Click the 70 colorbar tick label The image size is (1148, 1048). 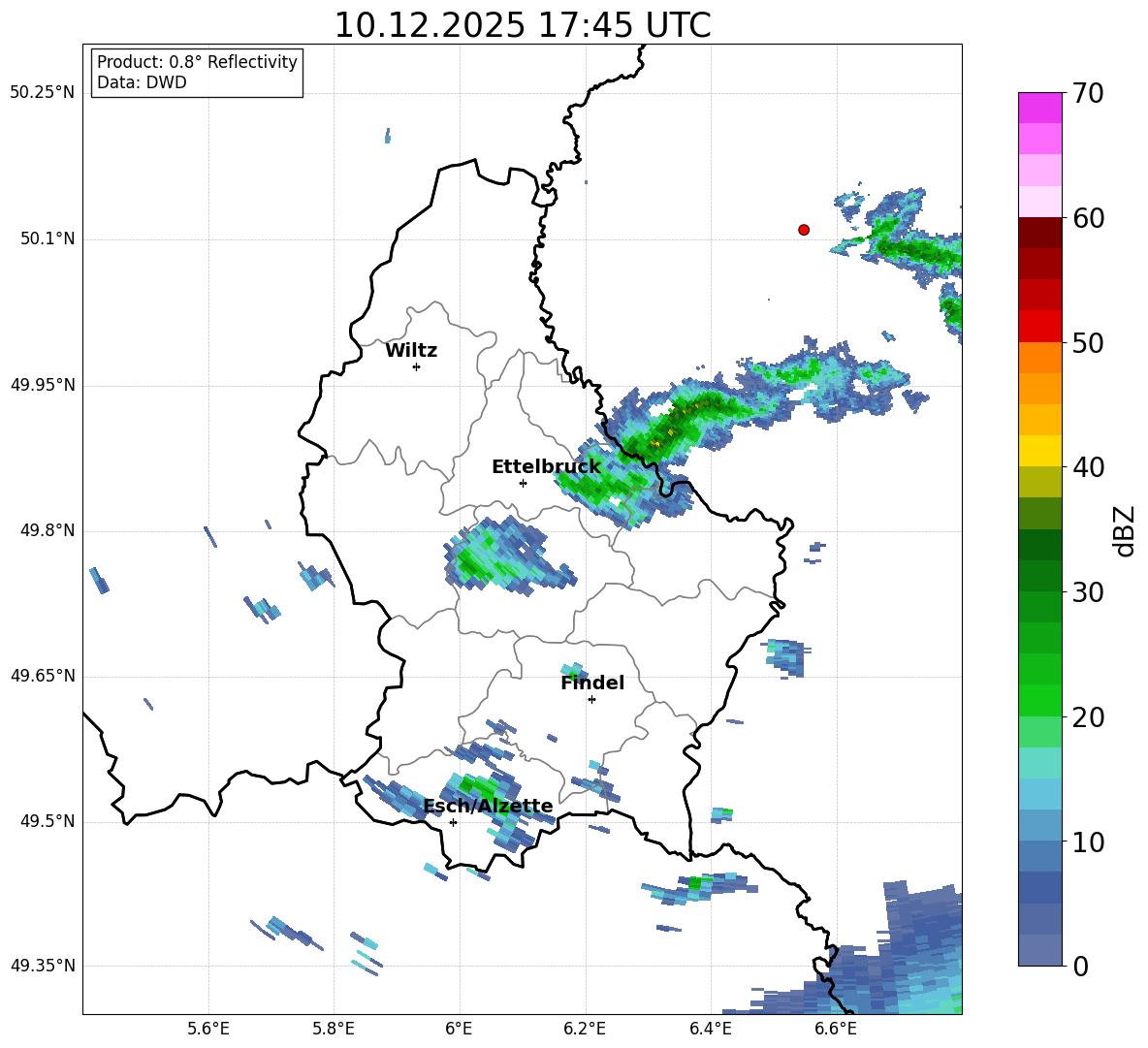(1088, 94)
